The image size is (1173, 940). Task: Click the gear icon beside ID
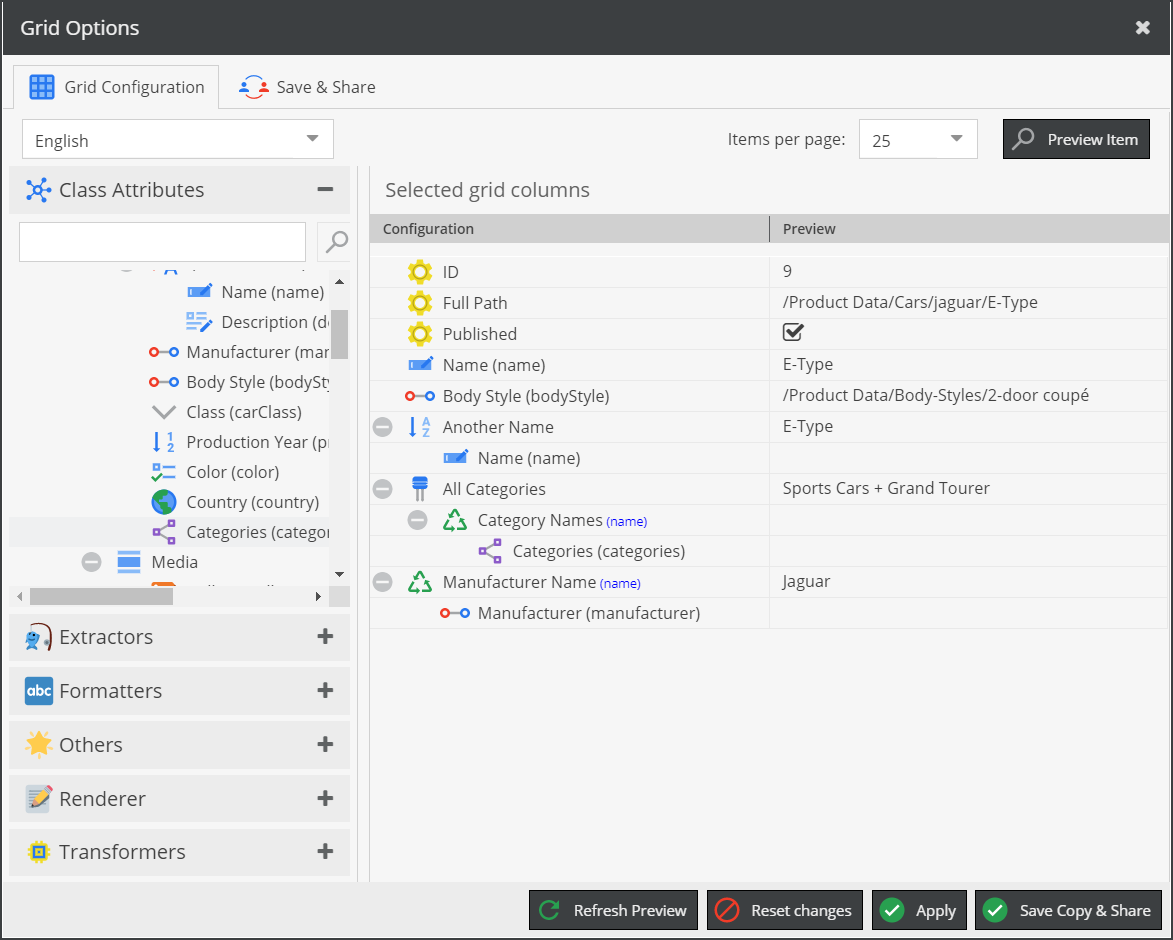point(420,272)
